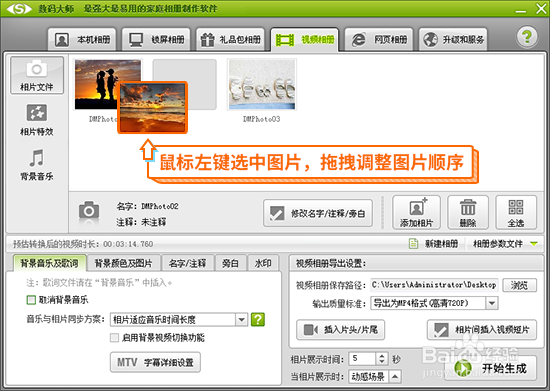This screenshot has width=550, height=391.
Task: Go to the 网页相册 tab
Action: pyautogui.click(x=378, y=40)
